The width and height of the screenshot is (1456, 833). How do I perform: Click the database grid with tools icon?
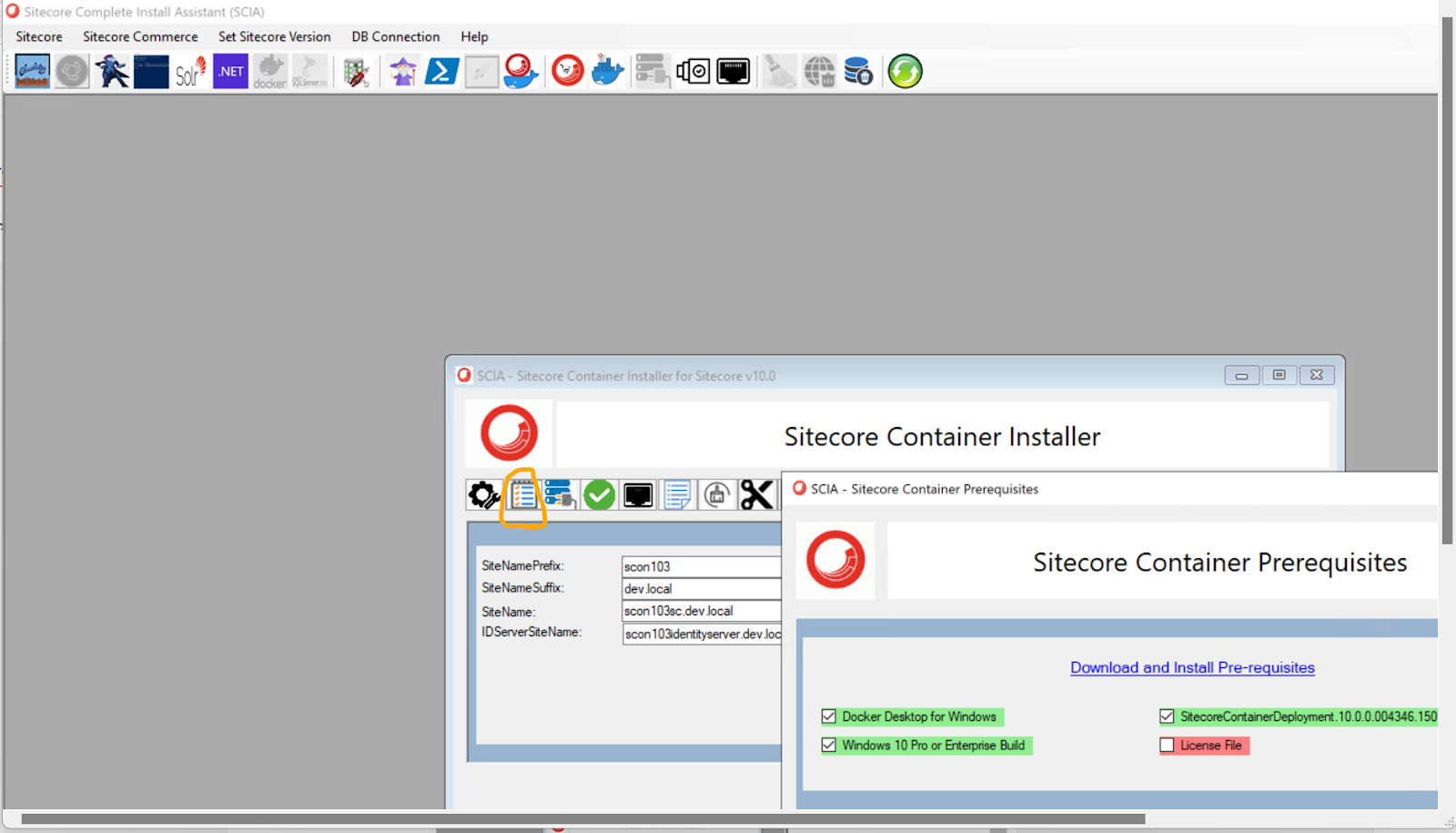point(356,71)
